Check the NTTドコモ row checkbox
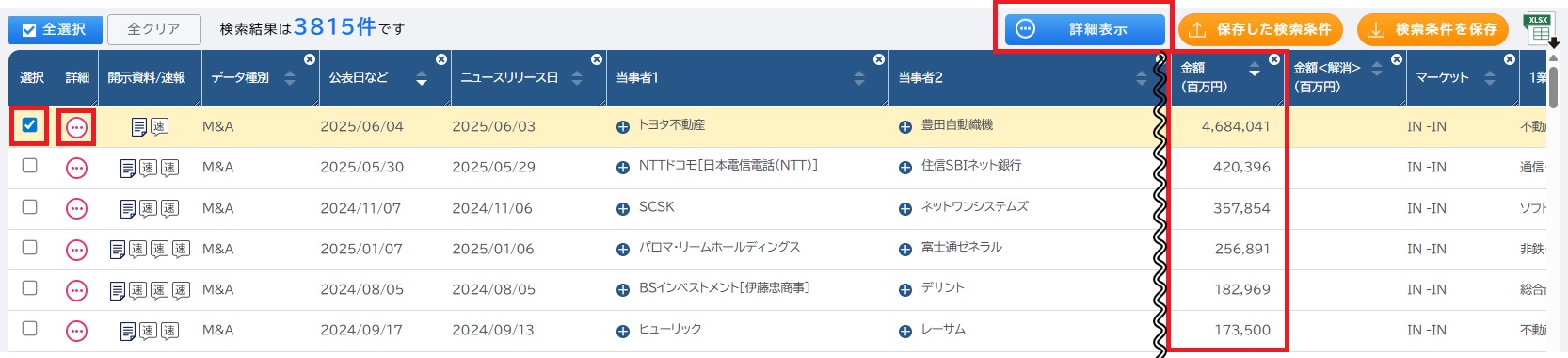This screenshot has height=358, width=1568. (29, 166)
